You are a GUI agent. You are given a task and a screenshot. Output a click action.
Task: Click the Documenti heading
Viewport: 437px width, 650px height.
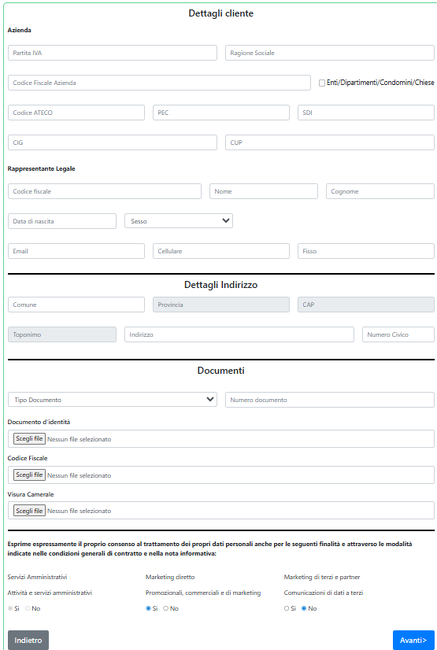221,371
